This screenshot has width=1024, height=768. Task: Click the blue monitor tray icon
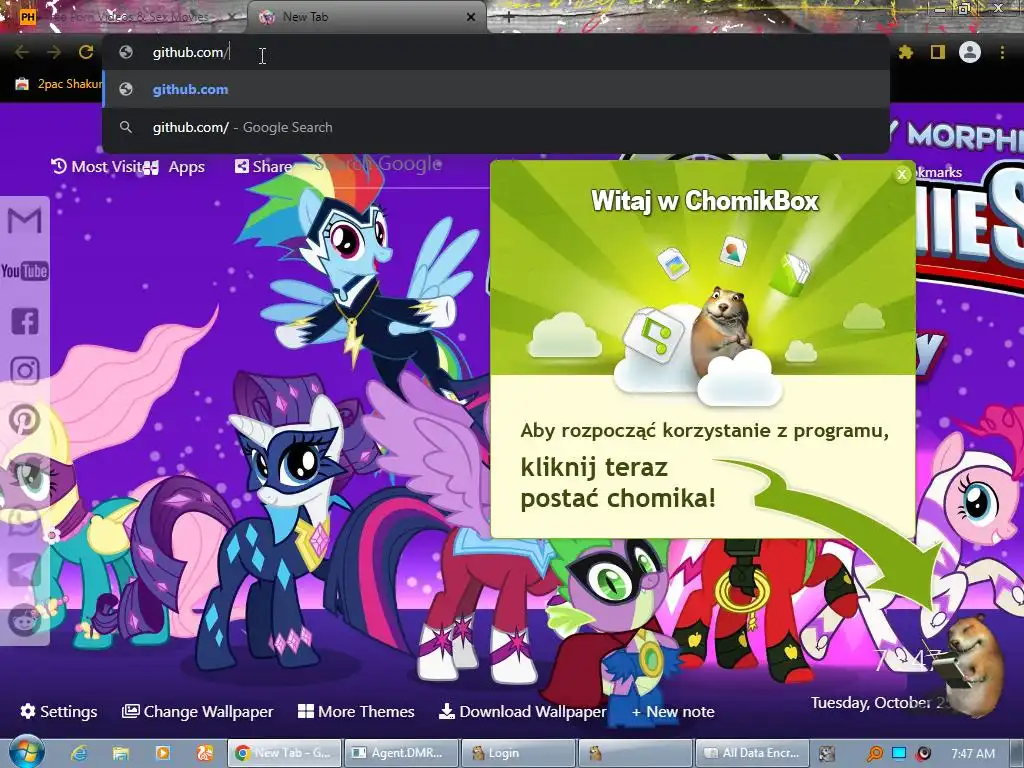(x=899, y=754)
